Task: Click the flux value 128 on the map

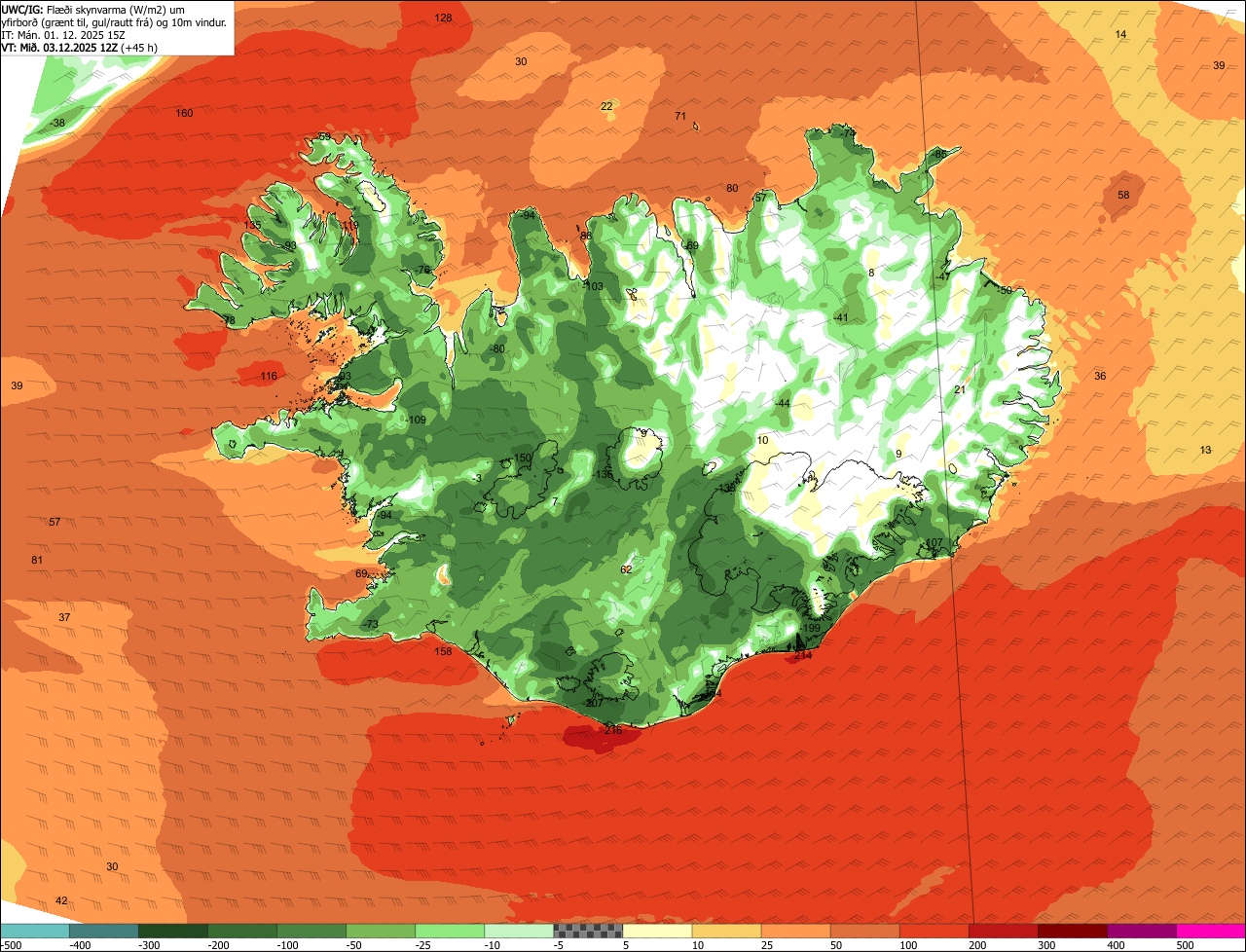Action: coord(443,18)
